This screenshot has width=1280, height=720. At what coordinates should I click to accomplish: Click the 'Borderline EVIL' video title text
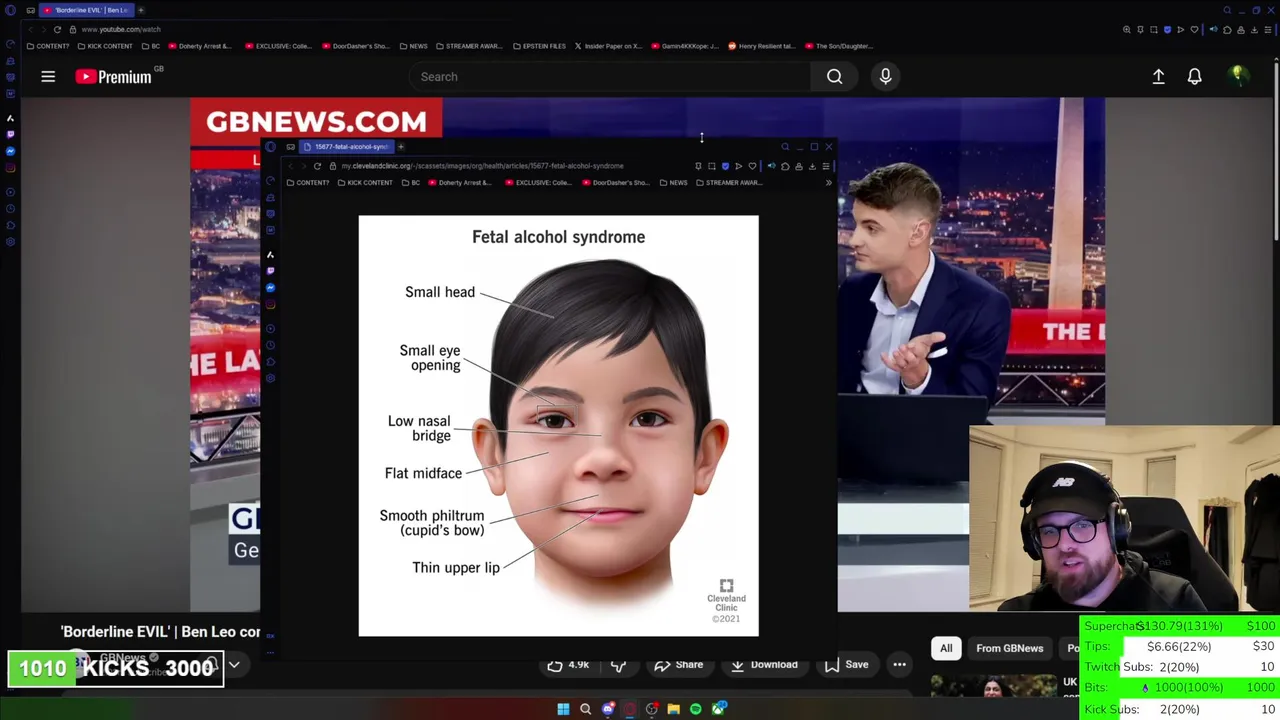click(x=160, y=632)
